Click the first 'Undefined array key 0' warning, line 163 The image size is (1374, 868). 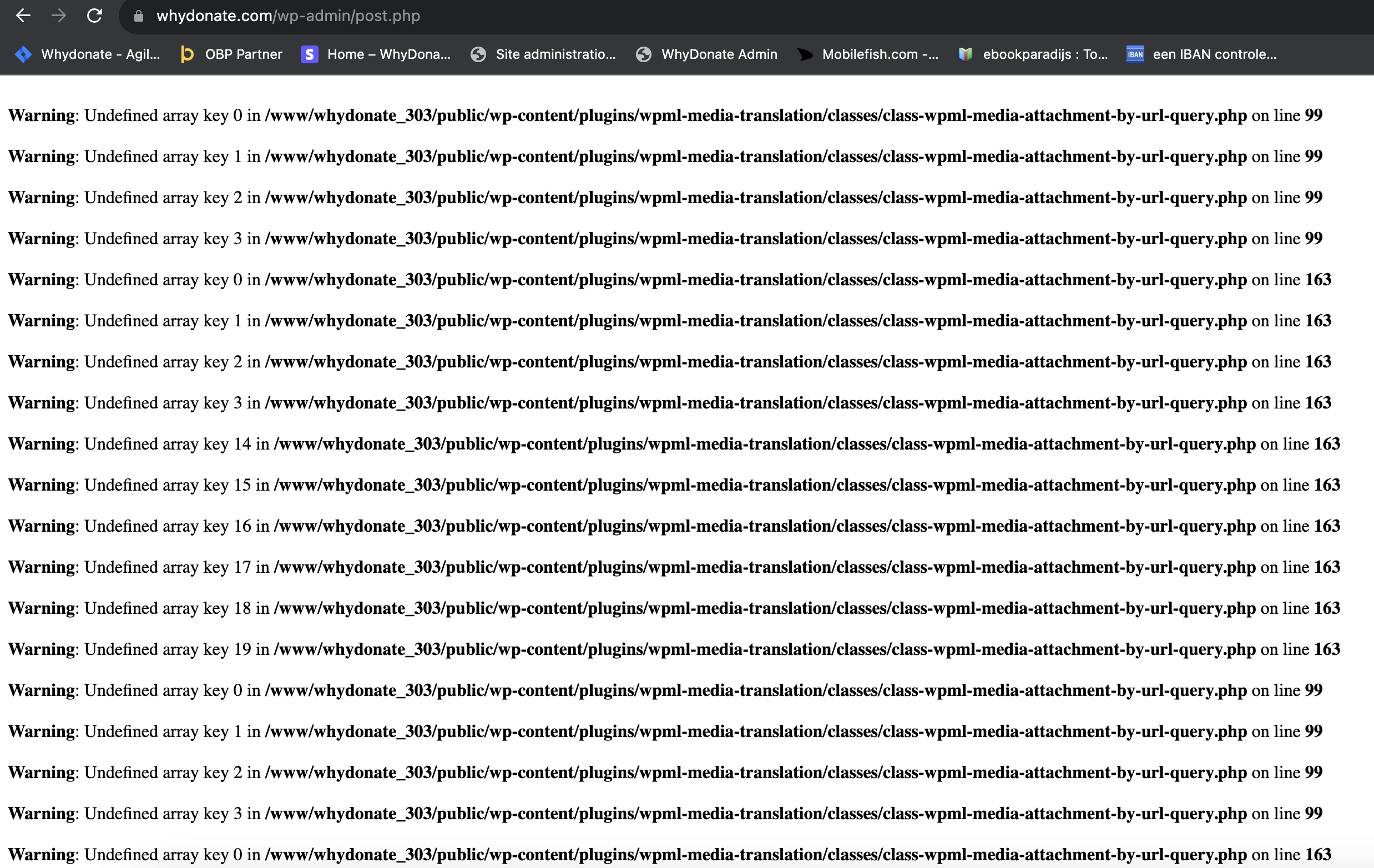click(x=670, y=280)
